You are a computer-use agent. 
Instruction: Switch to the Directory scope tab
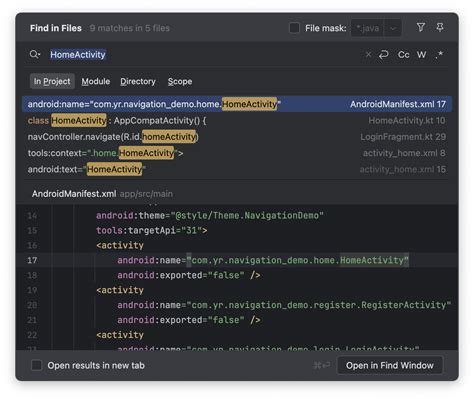point(138,81)
